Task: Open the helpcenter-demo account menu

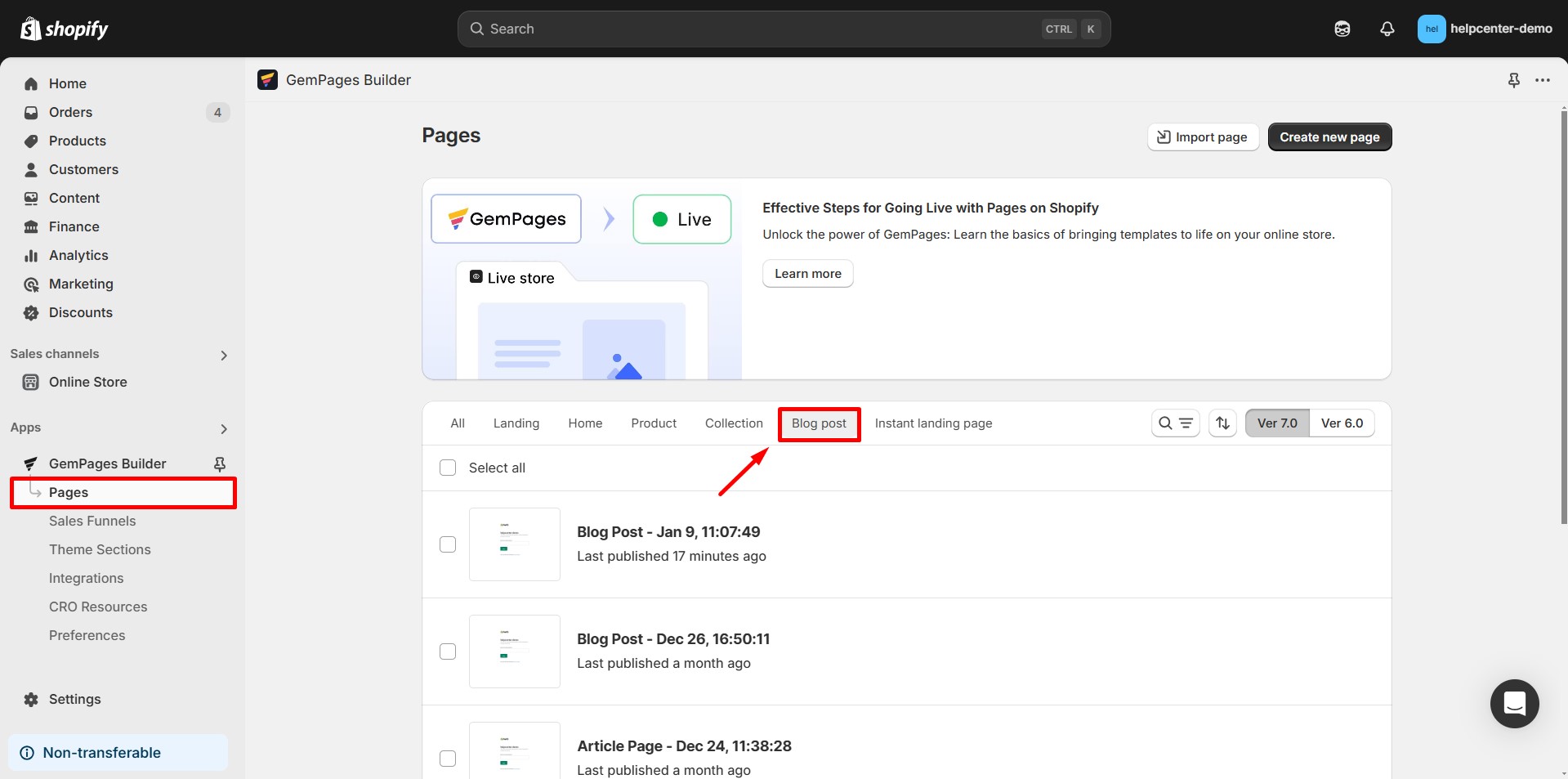Action: pyautogui.click(x=1484, y=29)
